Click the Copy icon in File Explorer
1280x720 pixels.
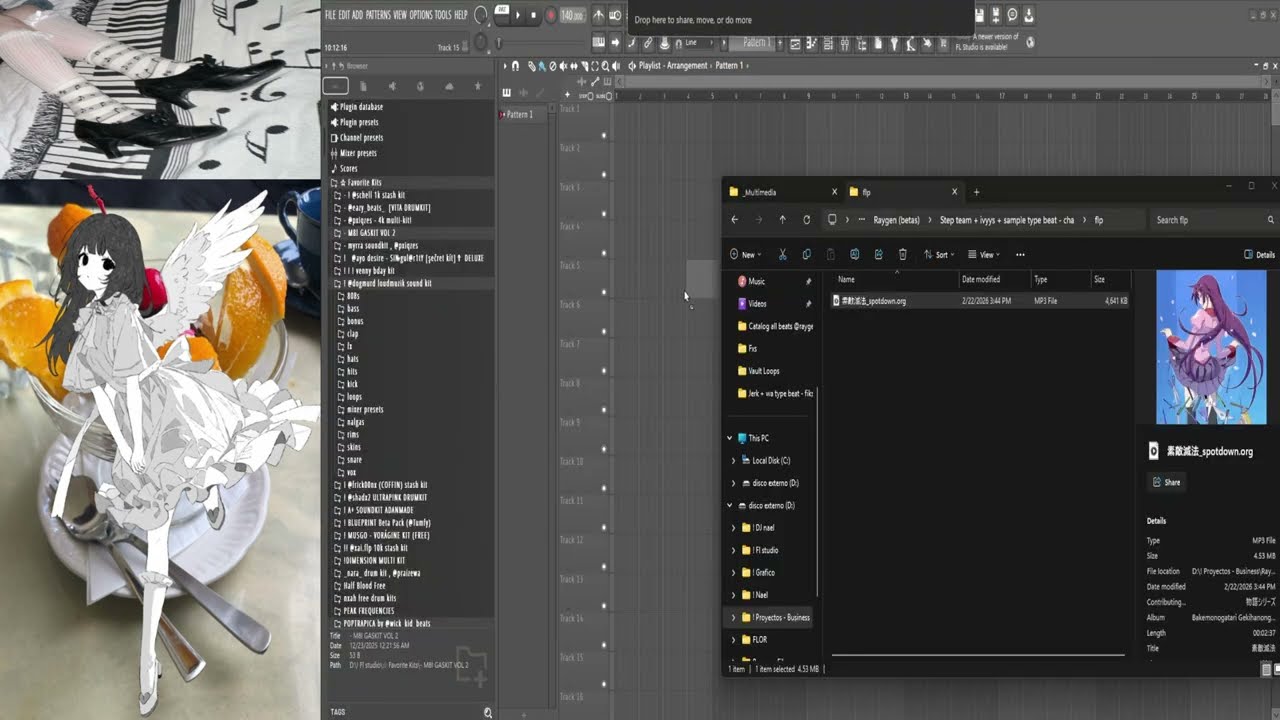click(x=806, y=255)
